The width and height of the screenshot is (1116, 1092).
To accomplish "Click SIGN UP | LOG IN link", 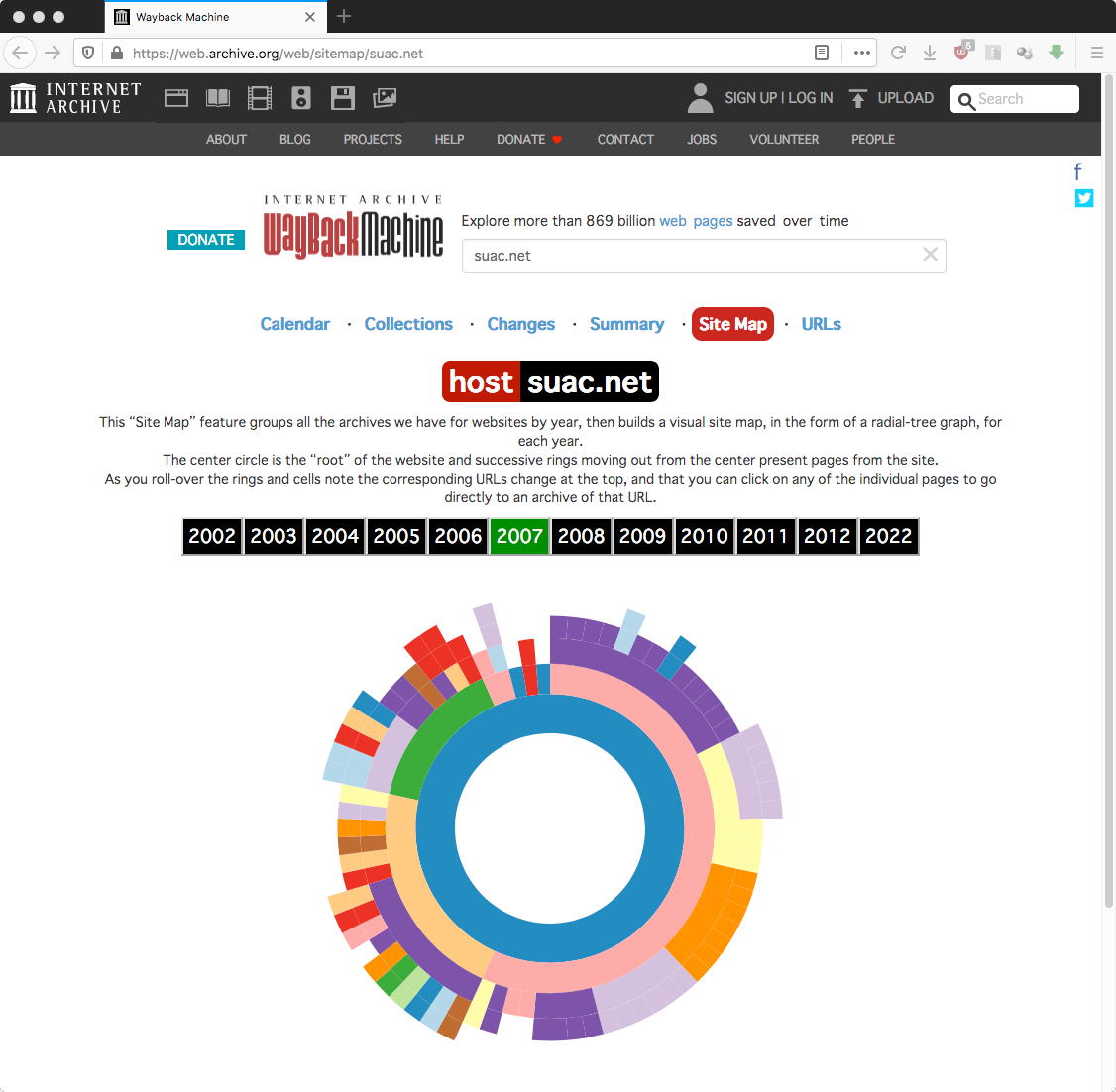I will [x=779, y=98].
